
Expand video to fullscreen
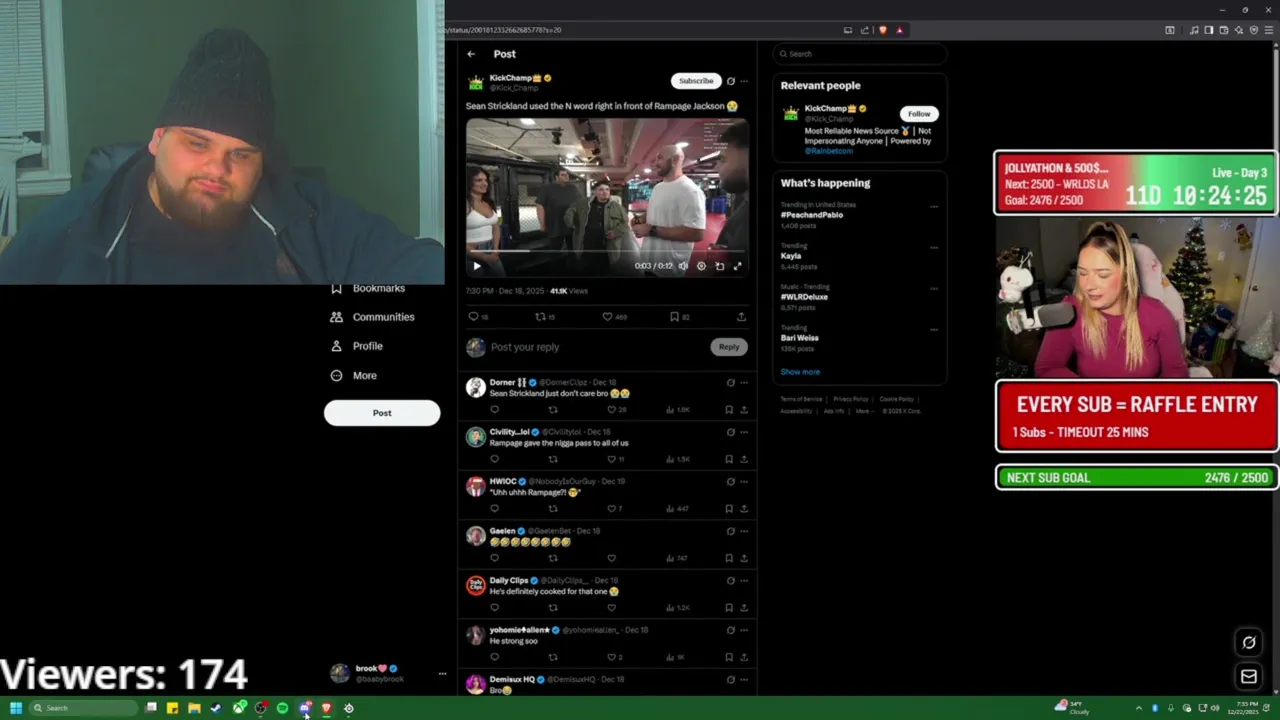738,266
